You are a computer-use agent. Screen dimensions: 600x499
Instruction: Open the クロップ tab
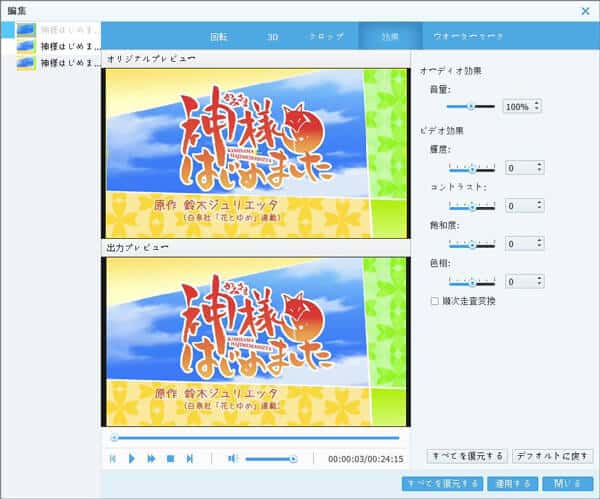click(x=327, y=35)
